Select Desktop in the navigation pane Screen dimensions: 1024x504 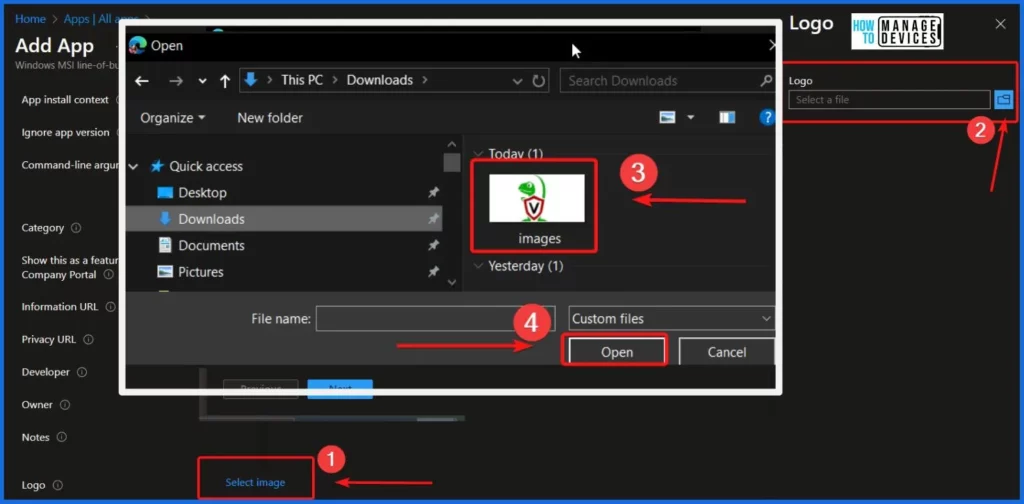pyautogui.click(x=202, y=192)
